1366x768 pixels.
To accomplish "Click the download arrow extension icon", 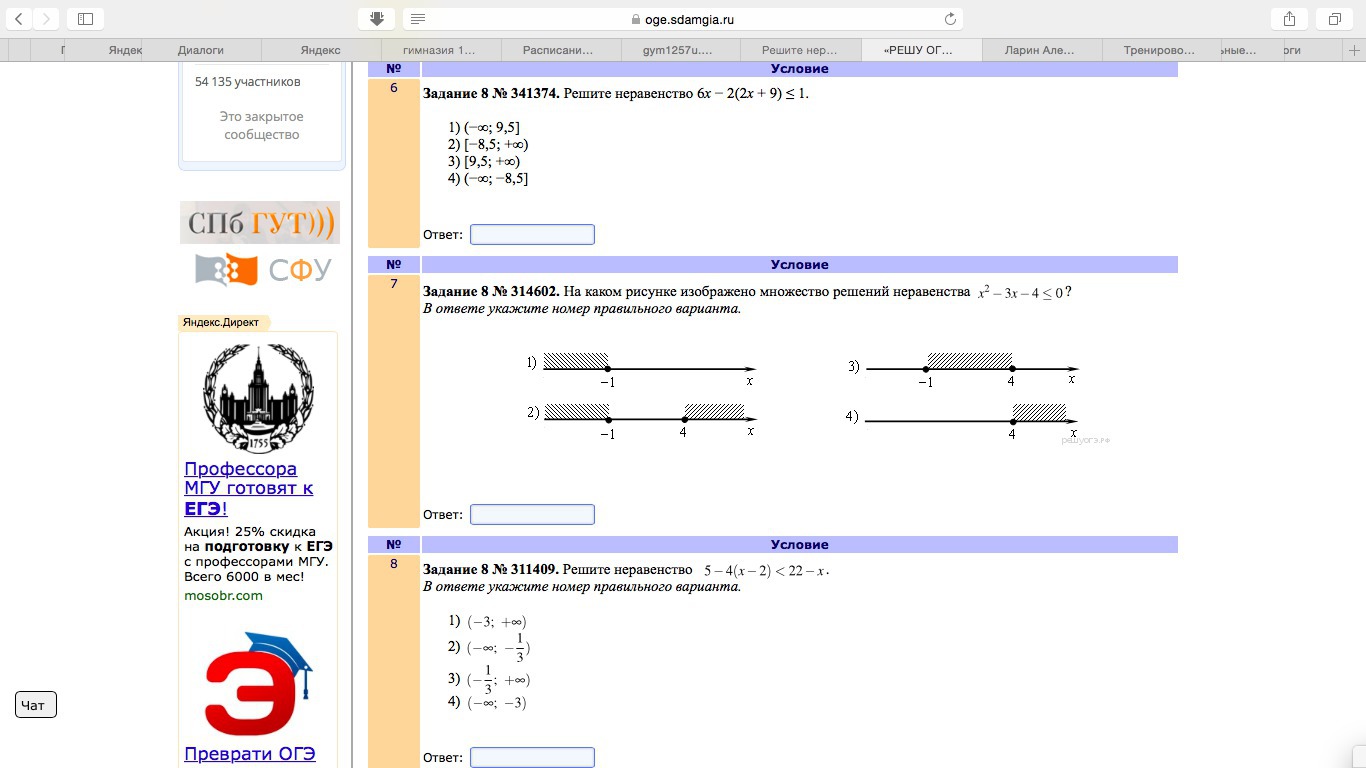I will [x=376, y=19].
